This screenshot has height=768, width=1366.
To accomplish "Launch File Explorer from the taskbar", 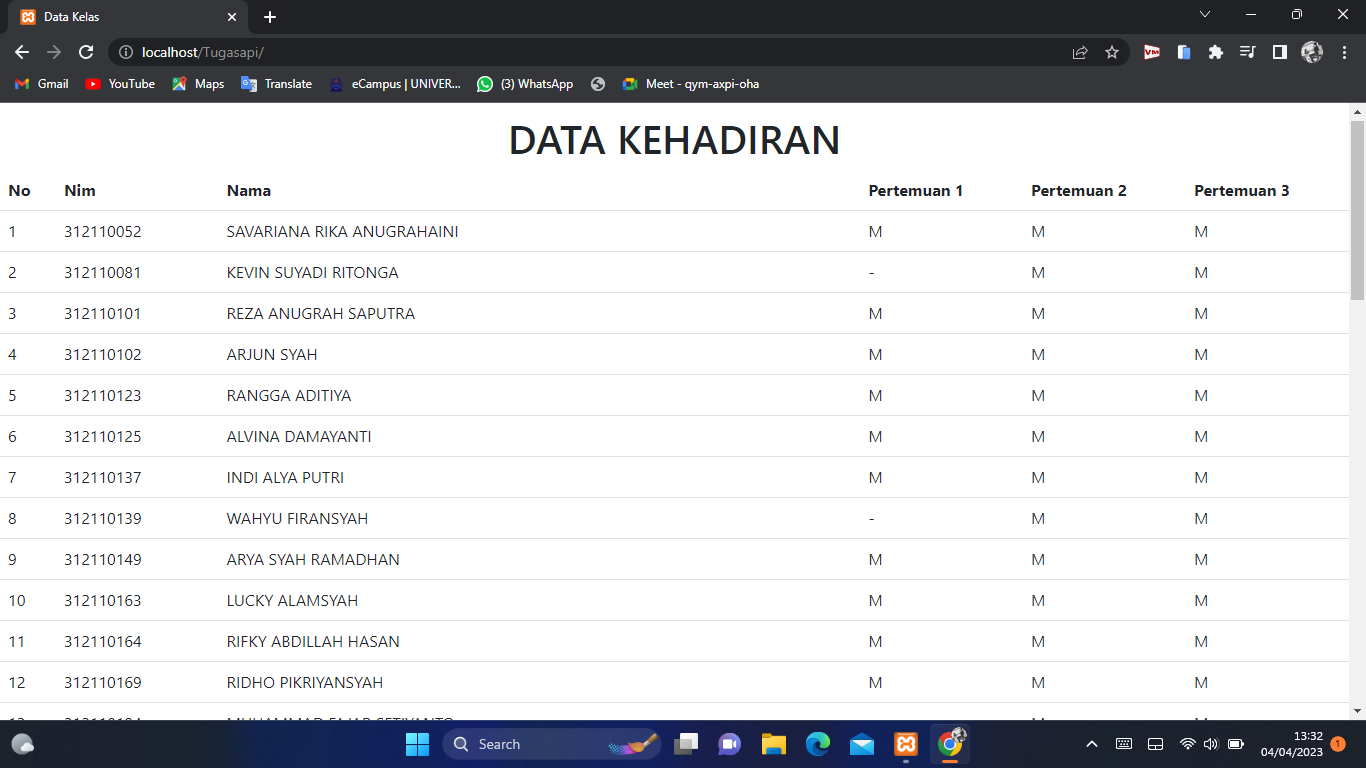I will (773, 744).
